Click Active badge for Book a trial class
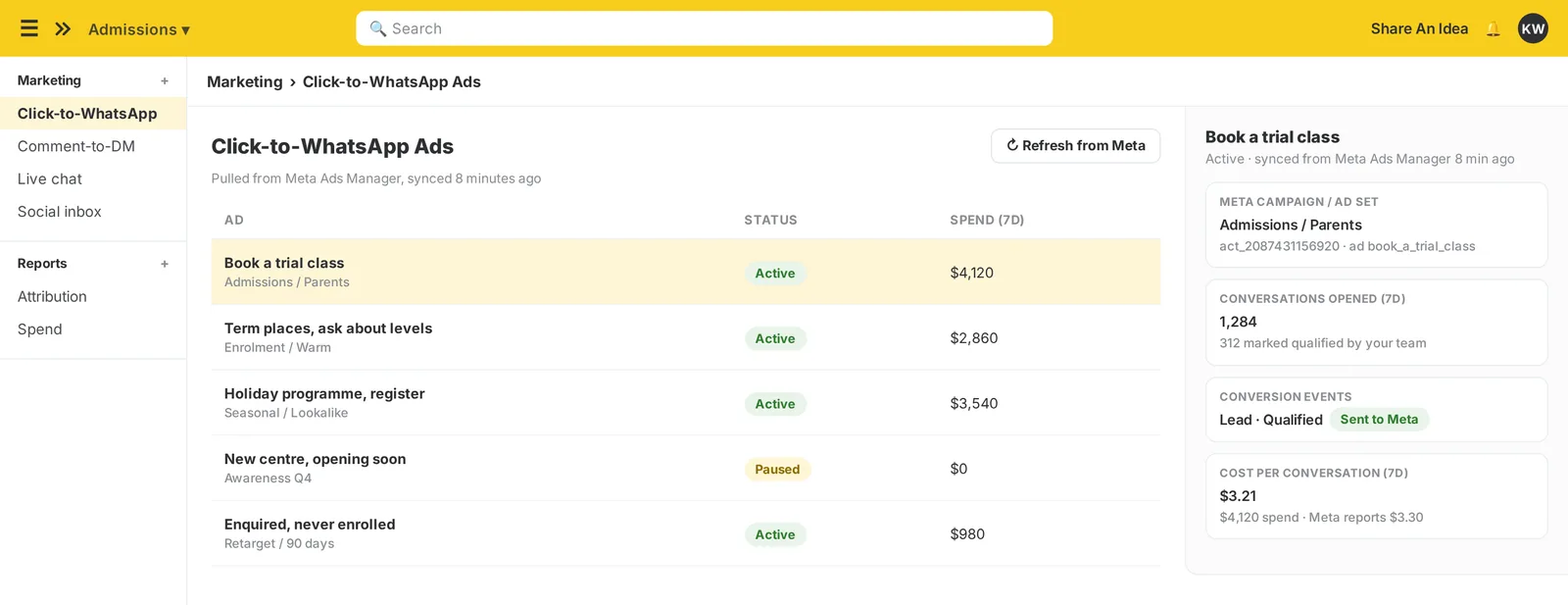Screen dimensions: 1568x605 coord(775,274)
